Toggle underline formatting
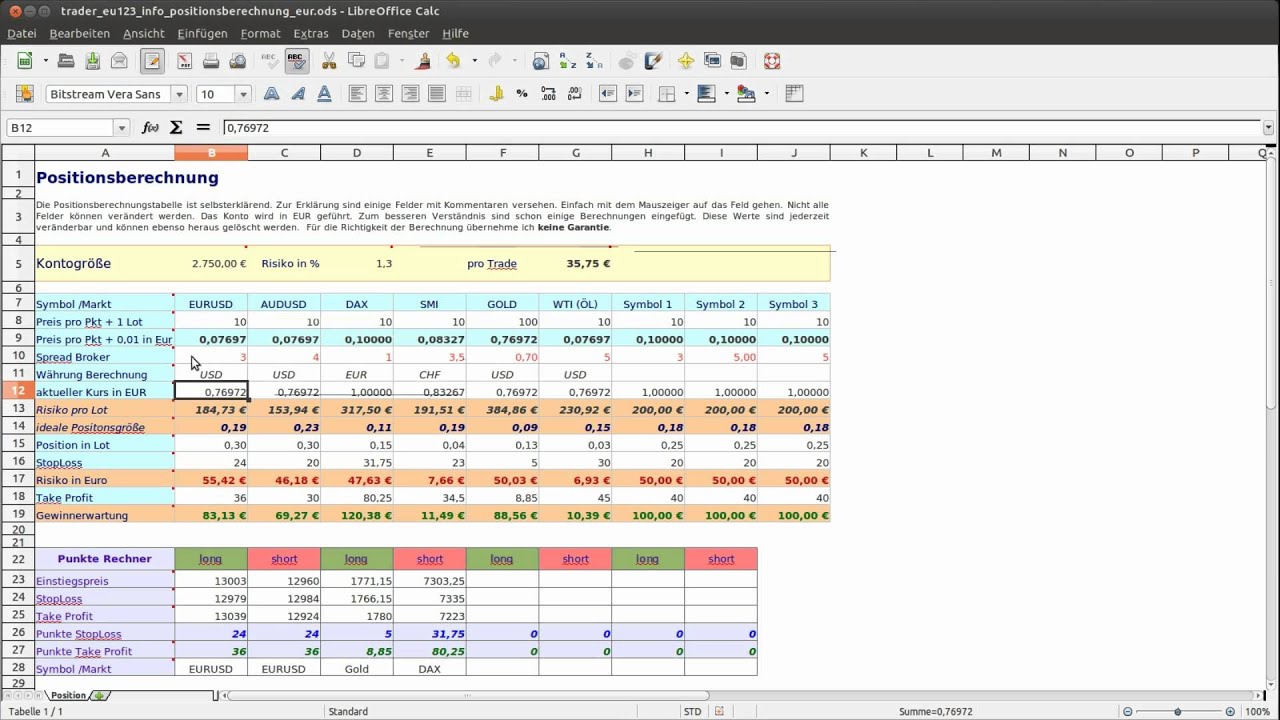 click(324, 94)
